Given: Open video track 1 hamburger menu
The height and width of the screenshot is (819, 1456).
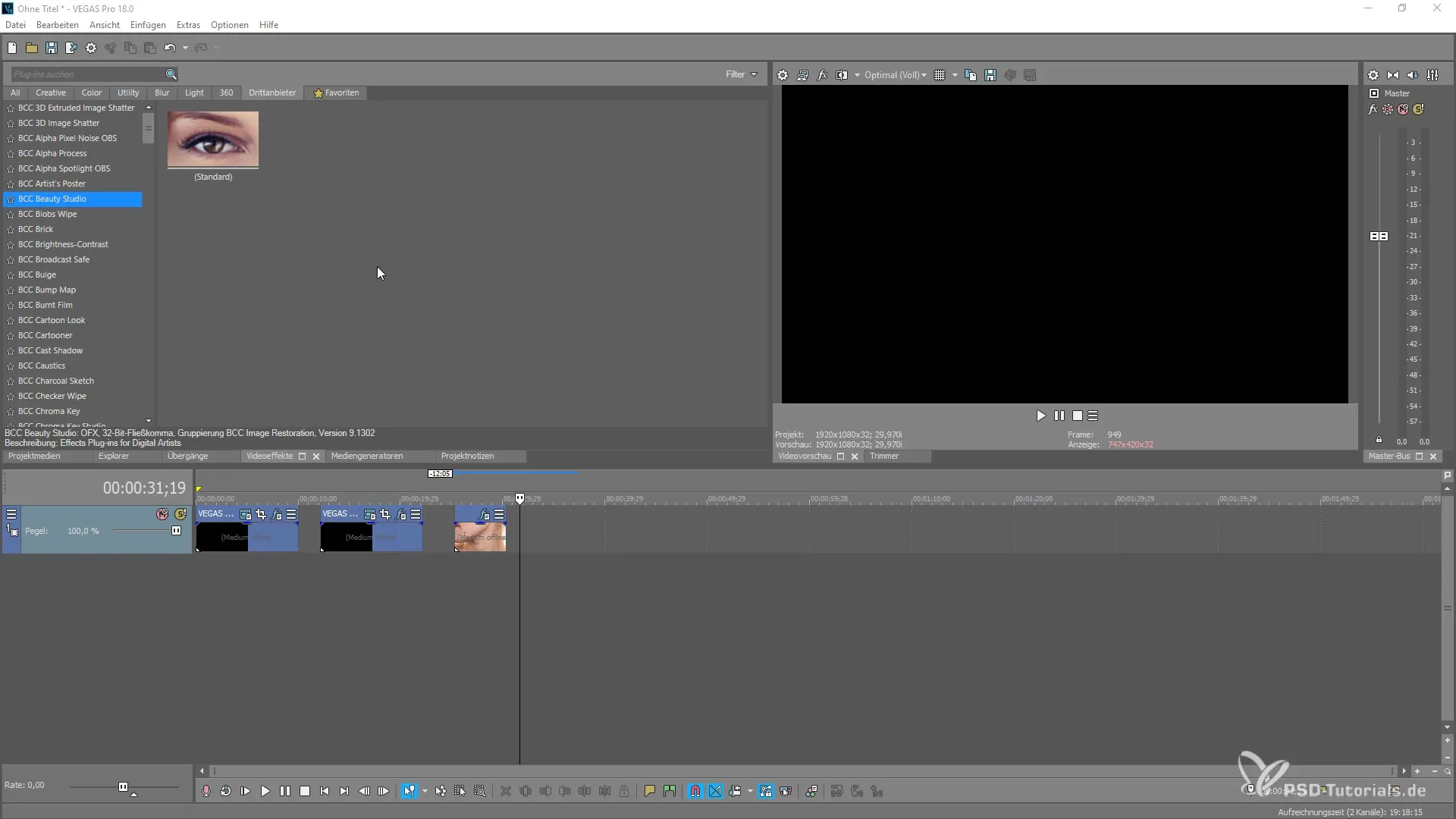Looking at the screenshot, I should click(x=11, y=514).
